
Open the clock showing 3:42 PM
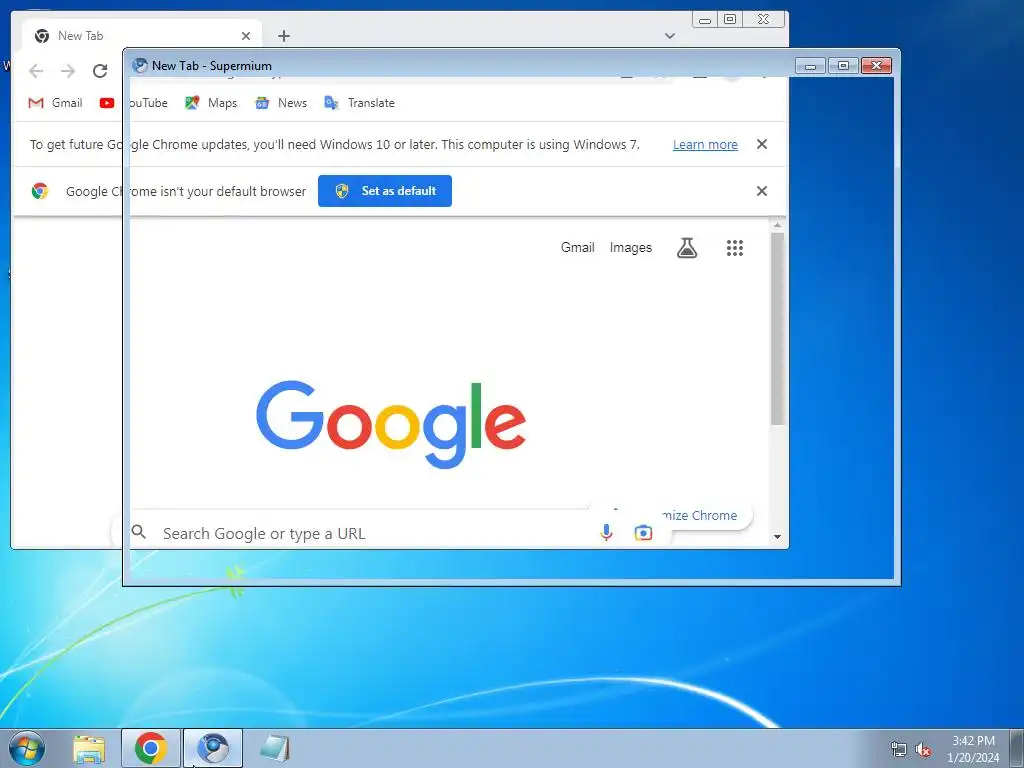tap(973, 749)
